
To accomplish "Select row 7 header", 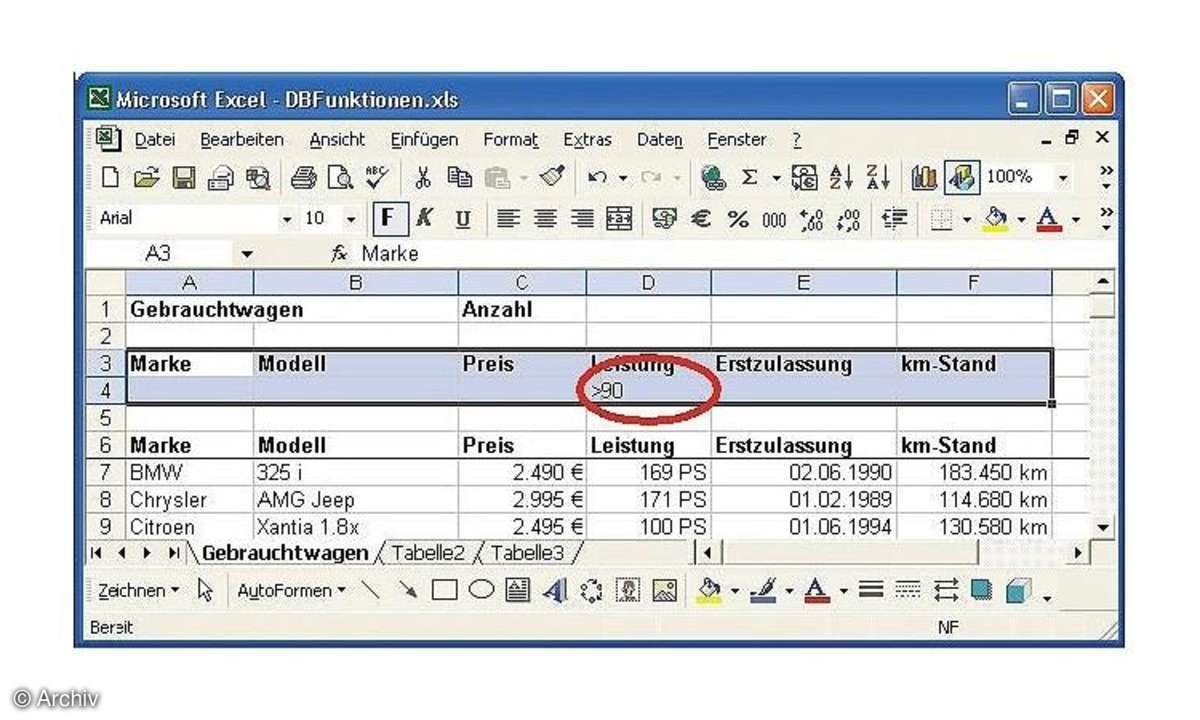I will tap(106, 472).
